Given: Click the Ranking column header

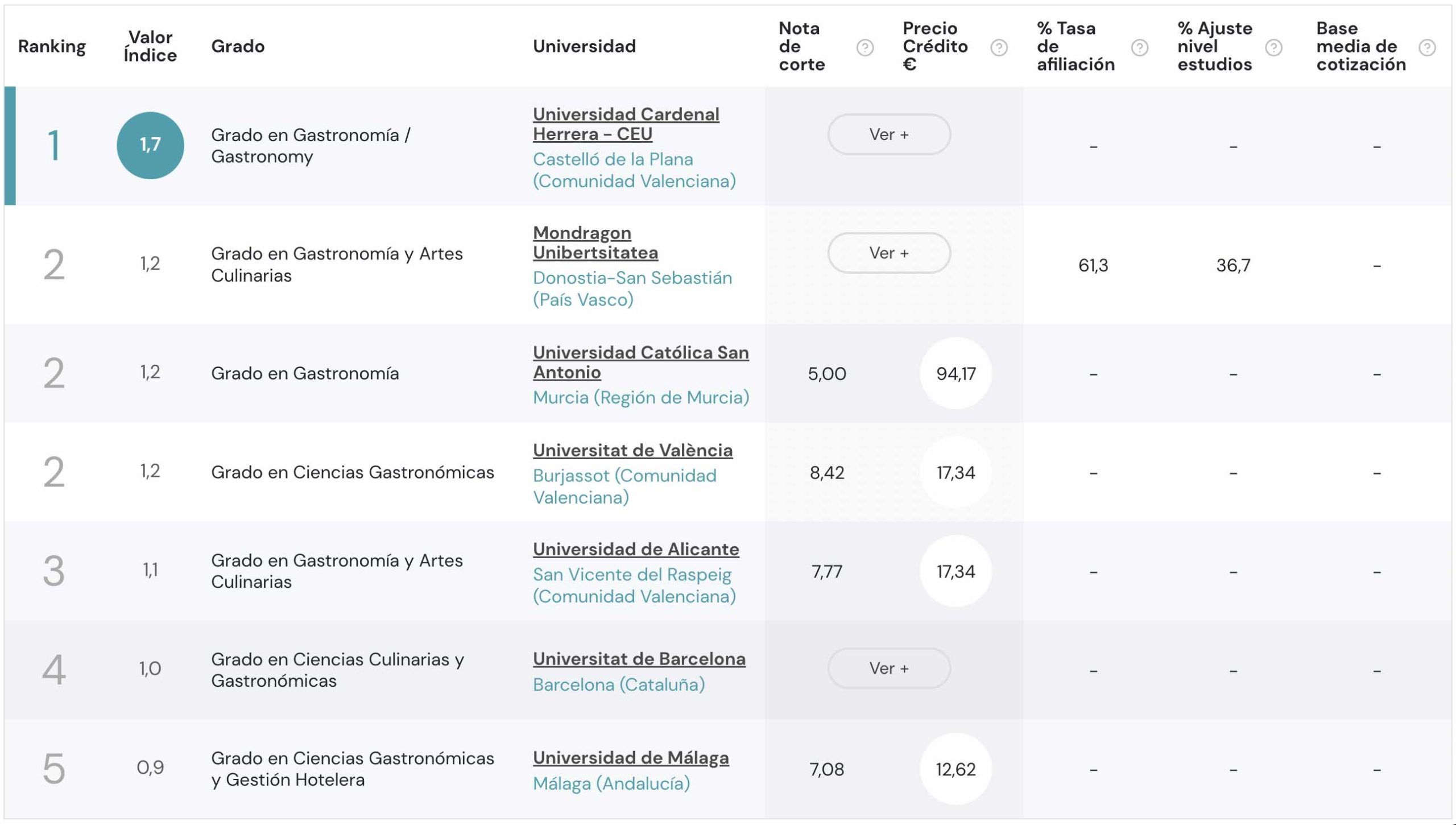Looking at the screenshot, I should point(52,47).
